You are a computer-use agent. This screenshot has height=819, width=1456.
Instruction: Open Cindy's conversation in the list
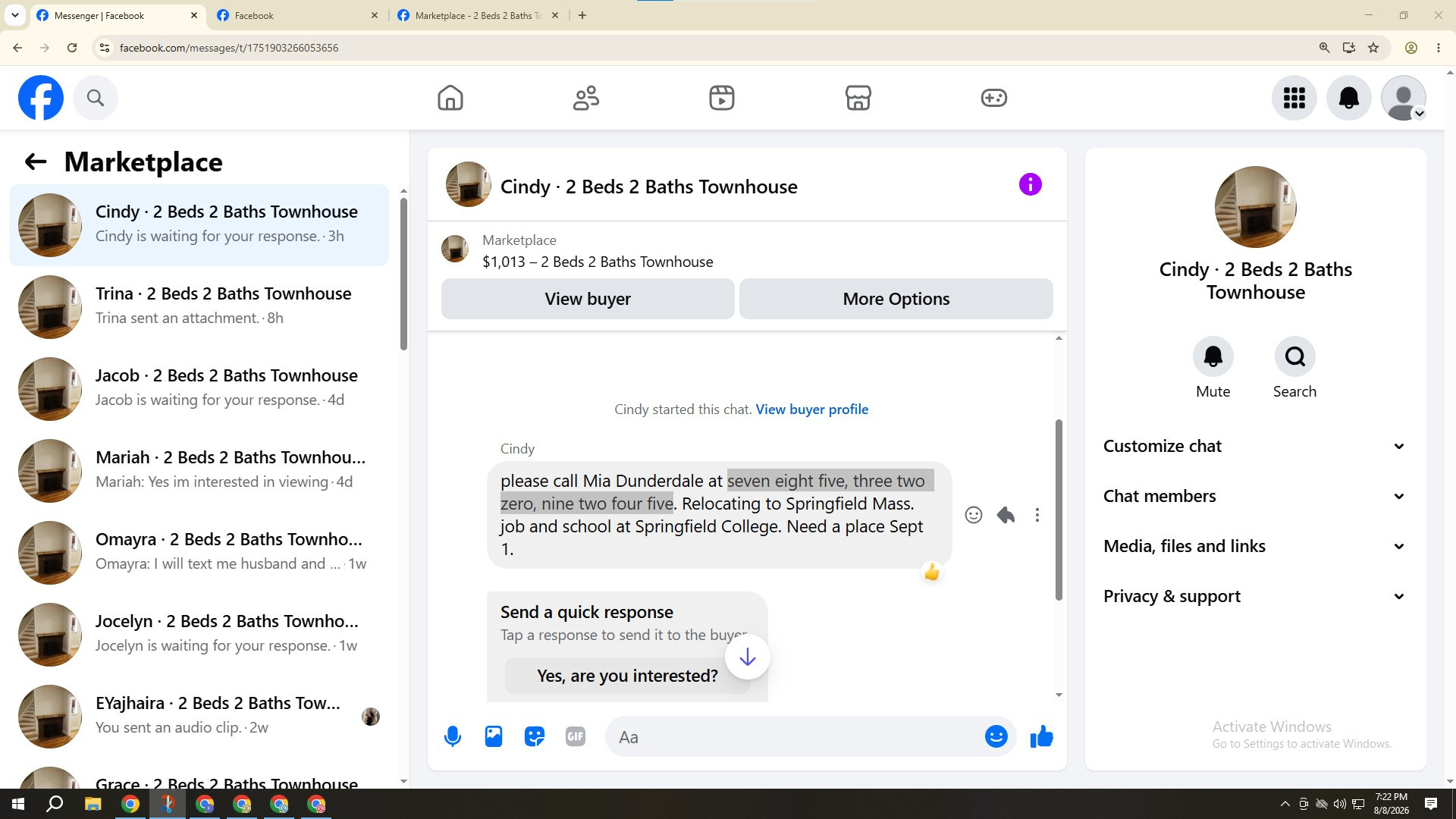tap(199, 224)
